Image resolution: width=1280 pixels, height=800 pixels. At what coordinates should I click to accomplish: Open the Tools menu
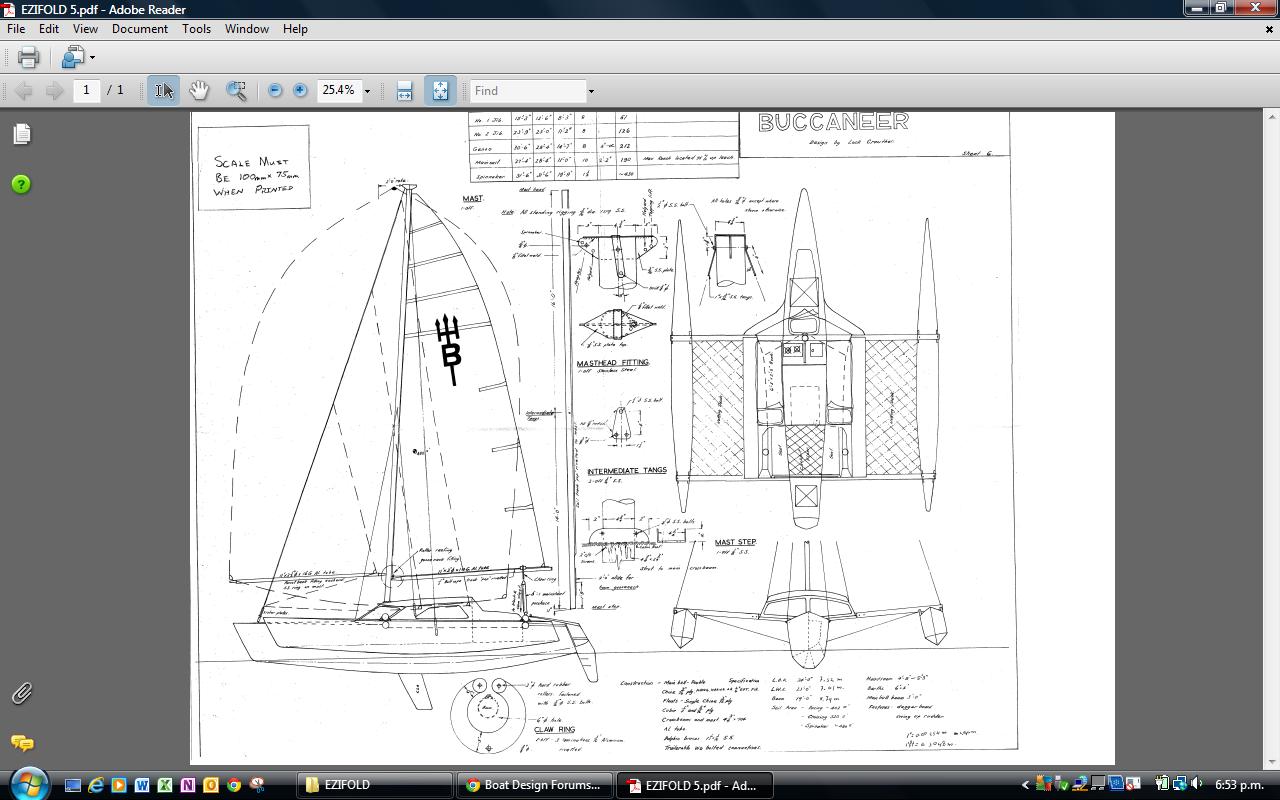(196, 29)
